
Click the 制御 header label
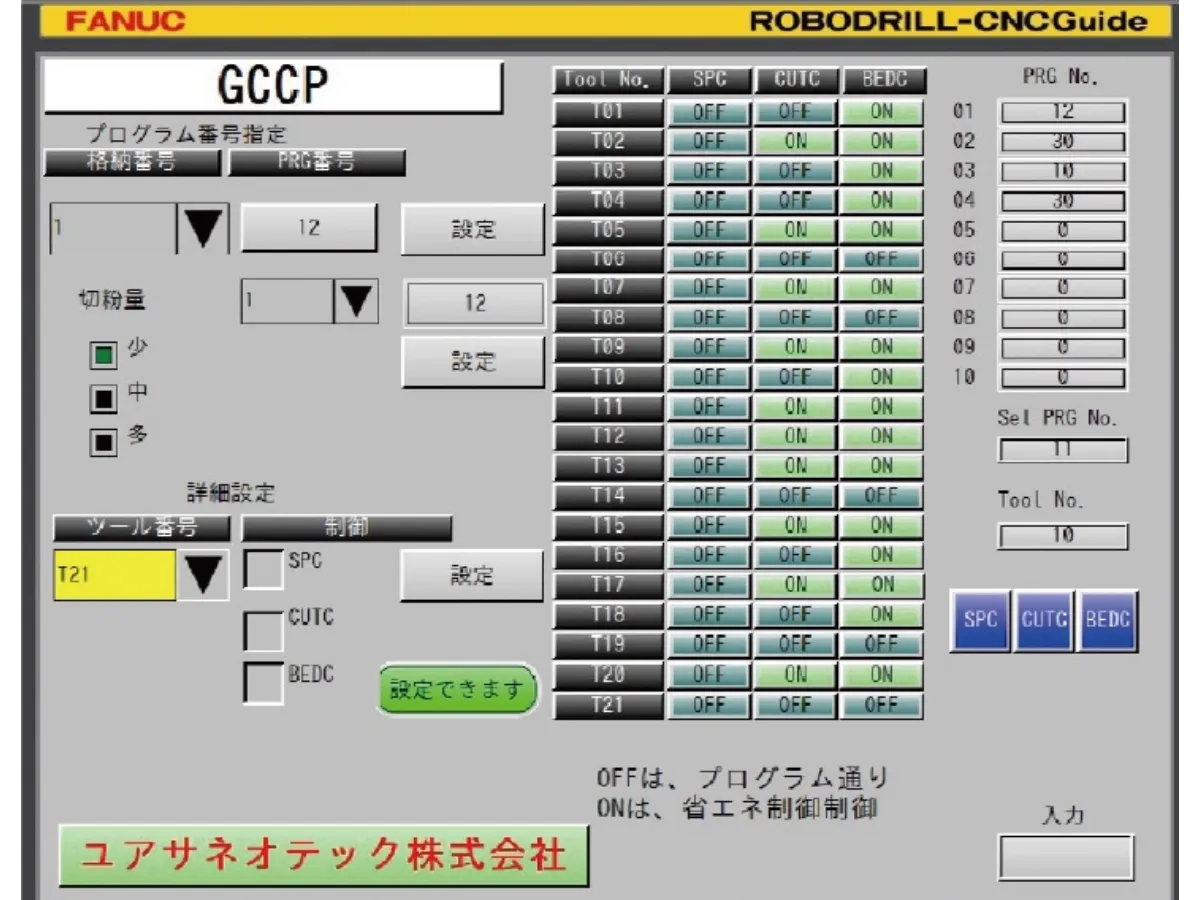click(347, 527)
